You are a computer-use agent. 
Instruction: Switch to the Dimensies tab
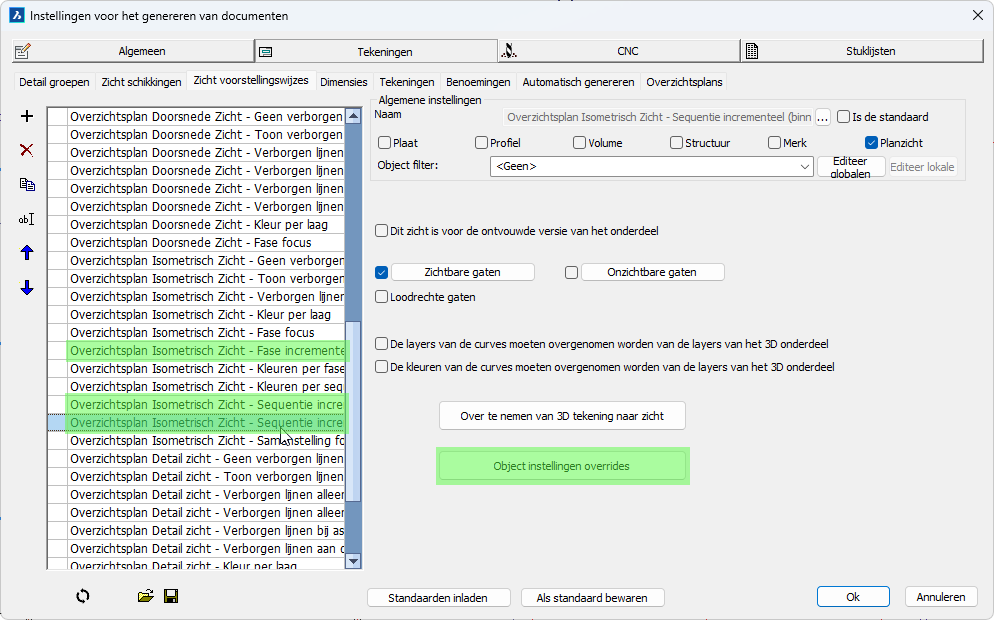point(344,82)
